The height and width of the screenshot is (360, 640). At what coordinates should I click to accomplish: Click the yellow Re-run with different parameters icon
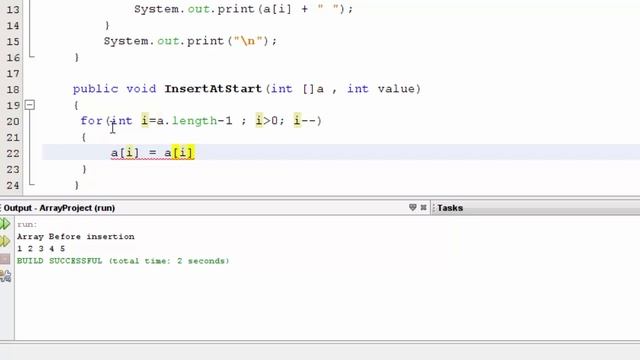(x=5, y=241)
